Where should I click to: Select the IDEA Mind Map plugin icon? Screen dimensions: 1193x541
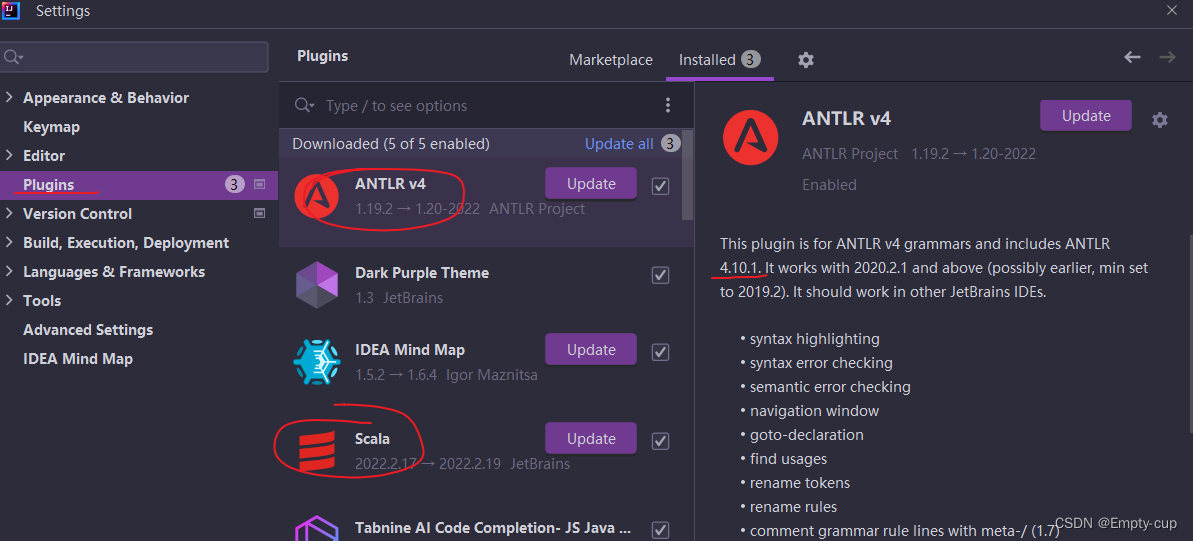coord(317,361)
